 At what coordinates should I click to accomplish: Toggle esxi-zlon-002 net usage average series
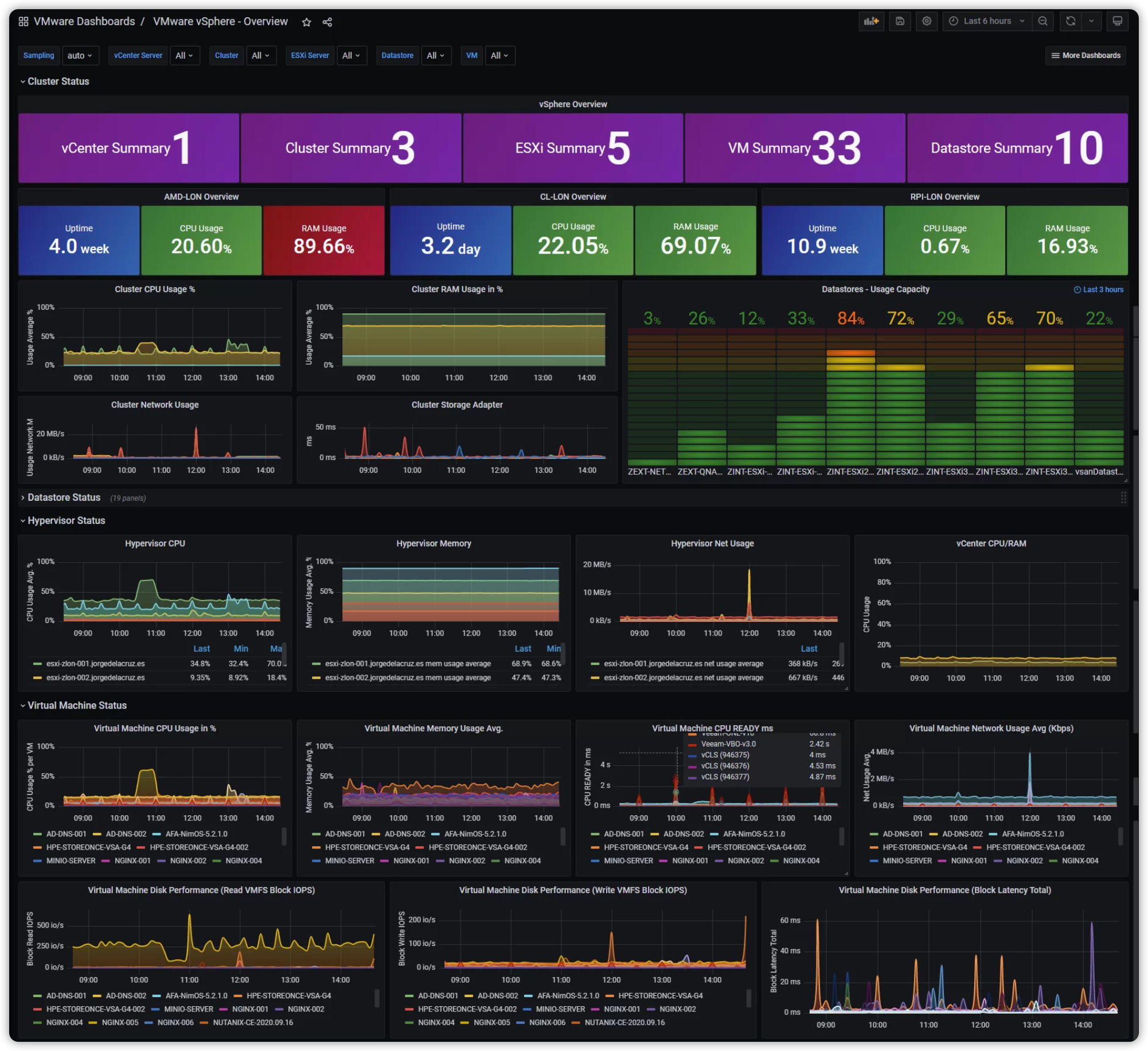[684, 678]
